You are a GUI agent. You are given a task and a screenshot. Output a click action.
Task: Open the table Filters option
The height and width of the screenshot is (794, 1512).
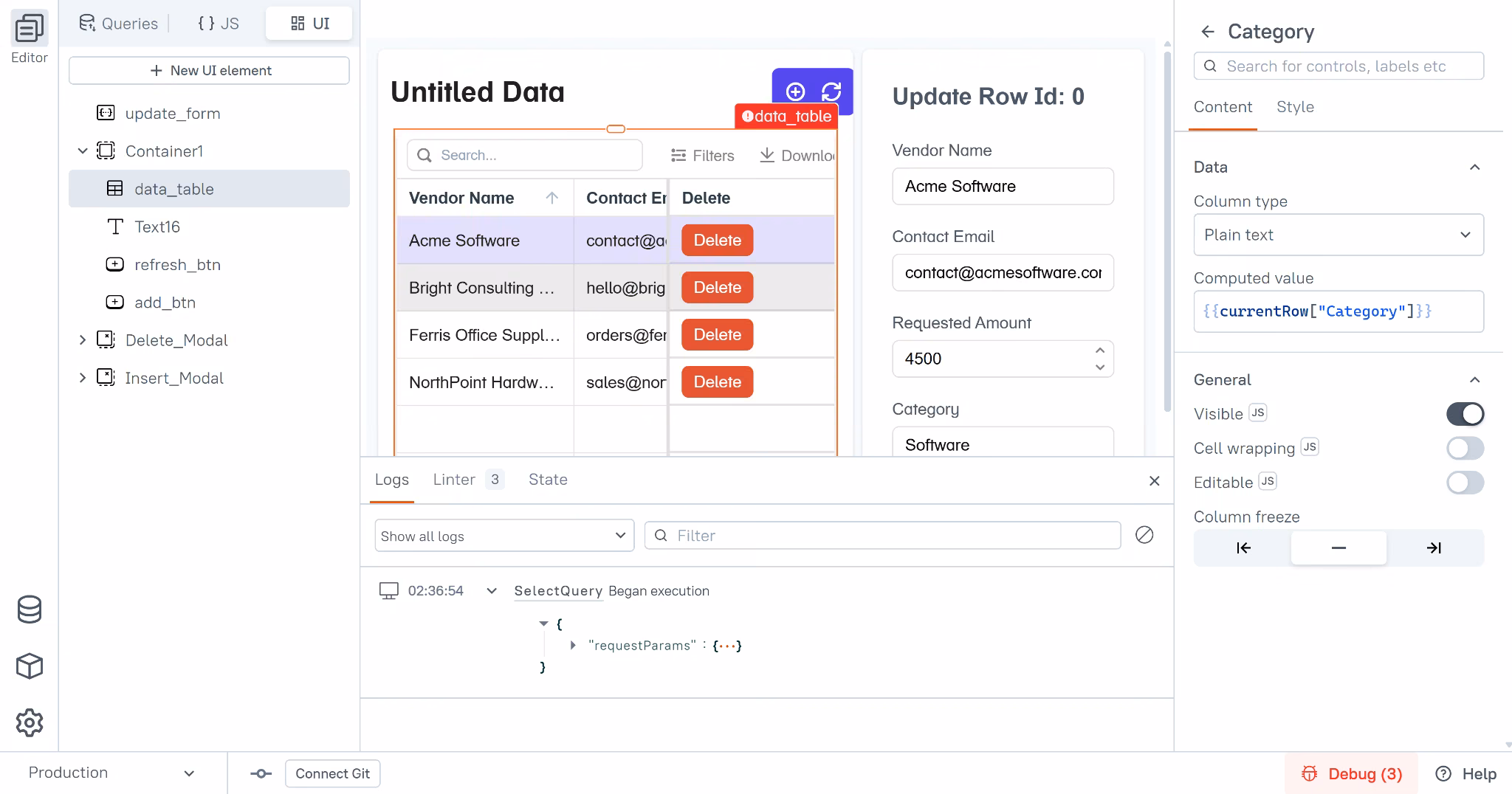702,156
